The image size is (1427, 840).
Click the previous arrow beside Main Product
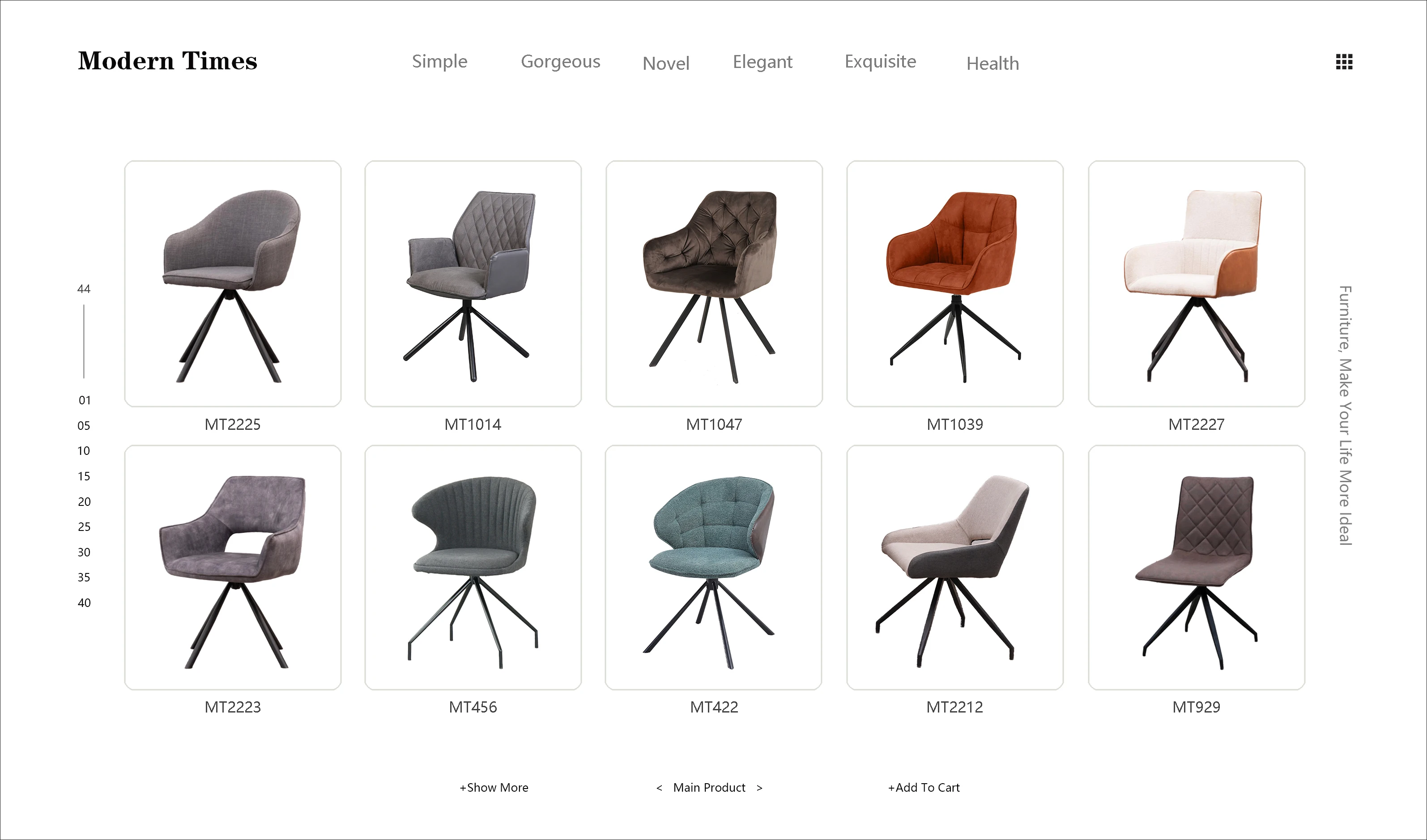pyautogui.click(x=659, y=788)
